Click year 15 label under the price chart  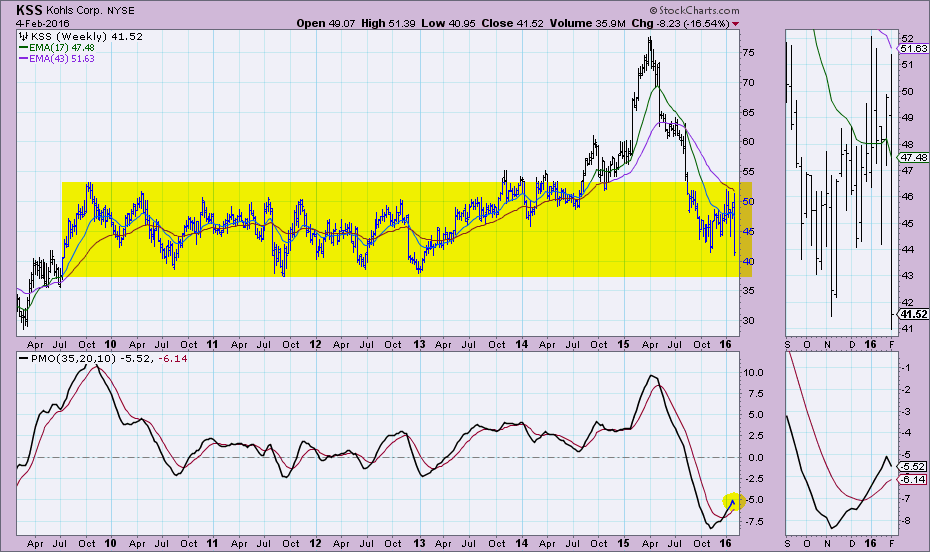click(x=623, y=344)
